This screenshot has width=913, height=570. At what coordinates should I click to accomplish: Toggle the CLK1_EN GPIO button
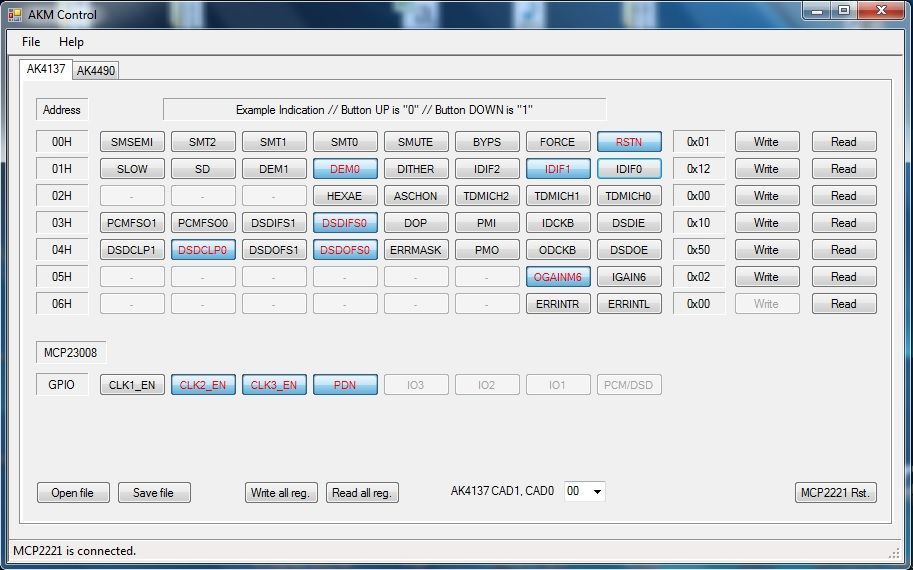point(132,385)
